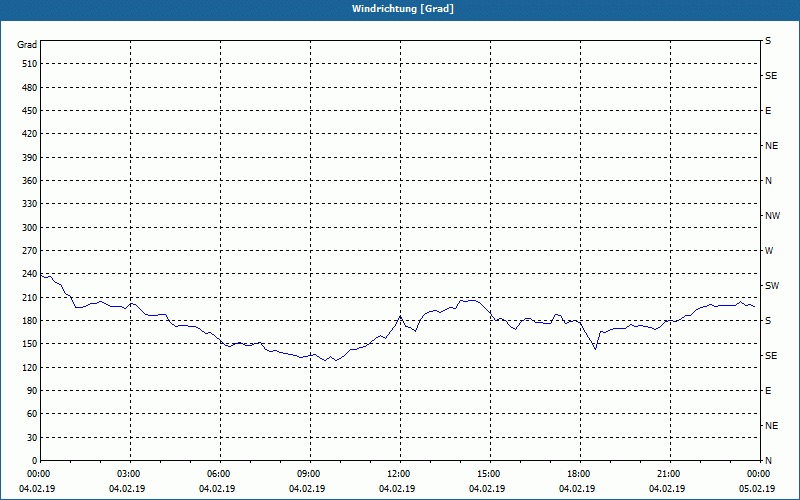Pick the SW compass label
Image resolution: width=800 pixels, height=500 pixels.
[772, 286]
